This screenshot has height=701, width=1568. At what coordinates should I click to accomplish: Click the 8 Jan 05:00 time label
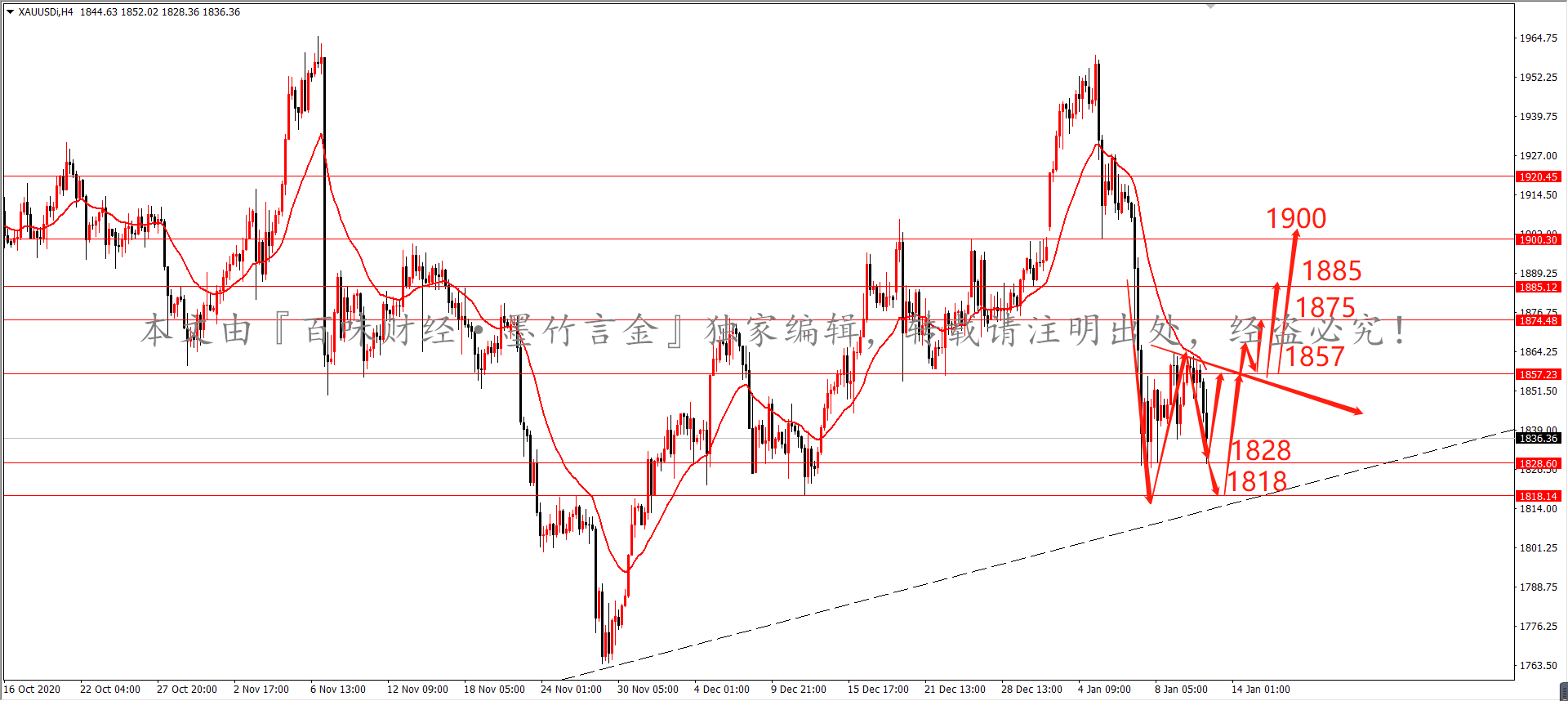pyautogui.click(x=1181, y=690)
